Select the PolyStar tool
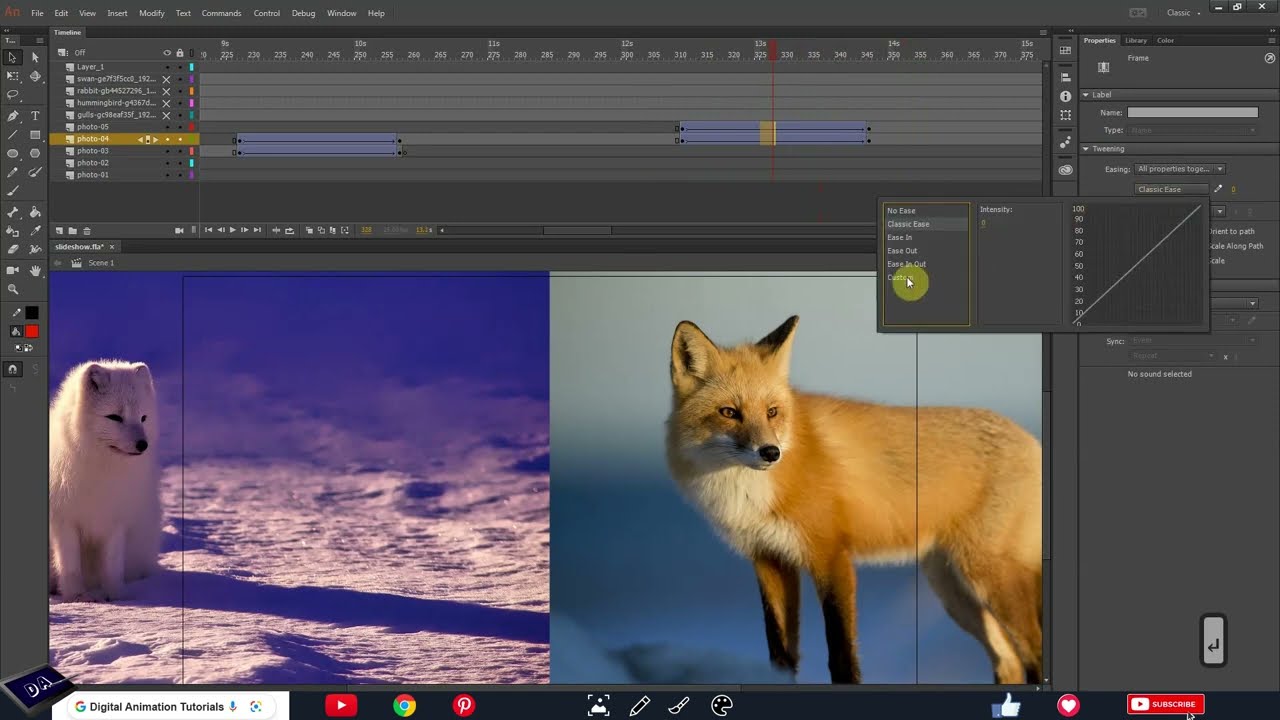This screenshot has height=720, width=1280. click(35, 153)
